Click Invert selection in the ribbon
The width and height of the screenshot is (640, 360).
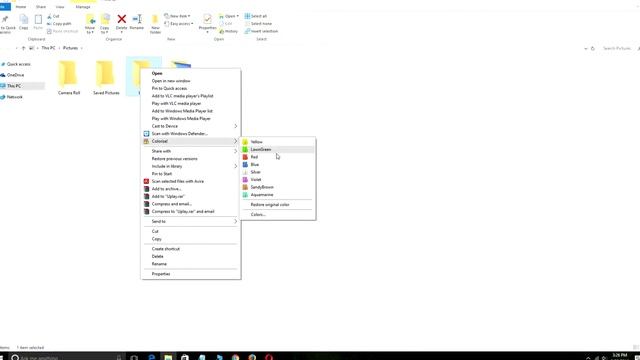[261, 31]
